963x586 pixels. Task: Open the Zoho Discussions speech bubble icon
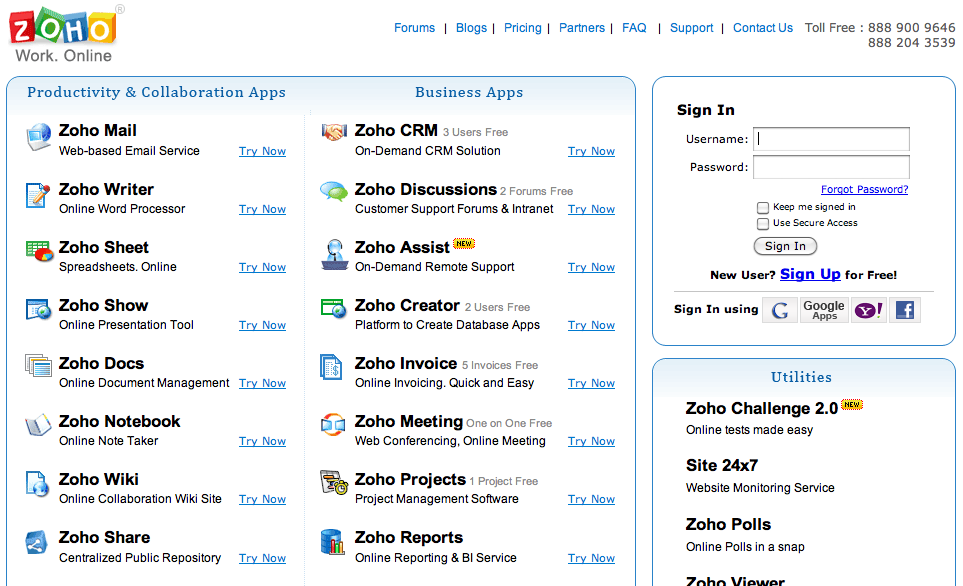(334, 191)
